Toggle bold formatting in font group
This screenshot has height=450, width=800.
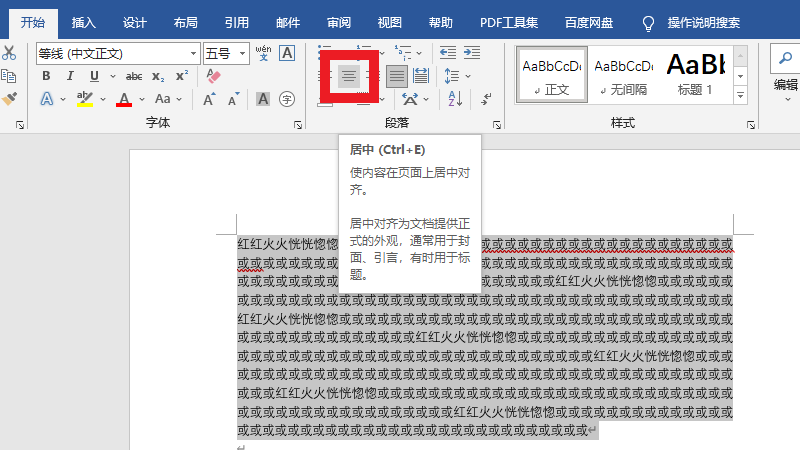pos(46,76)
